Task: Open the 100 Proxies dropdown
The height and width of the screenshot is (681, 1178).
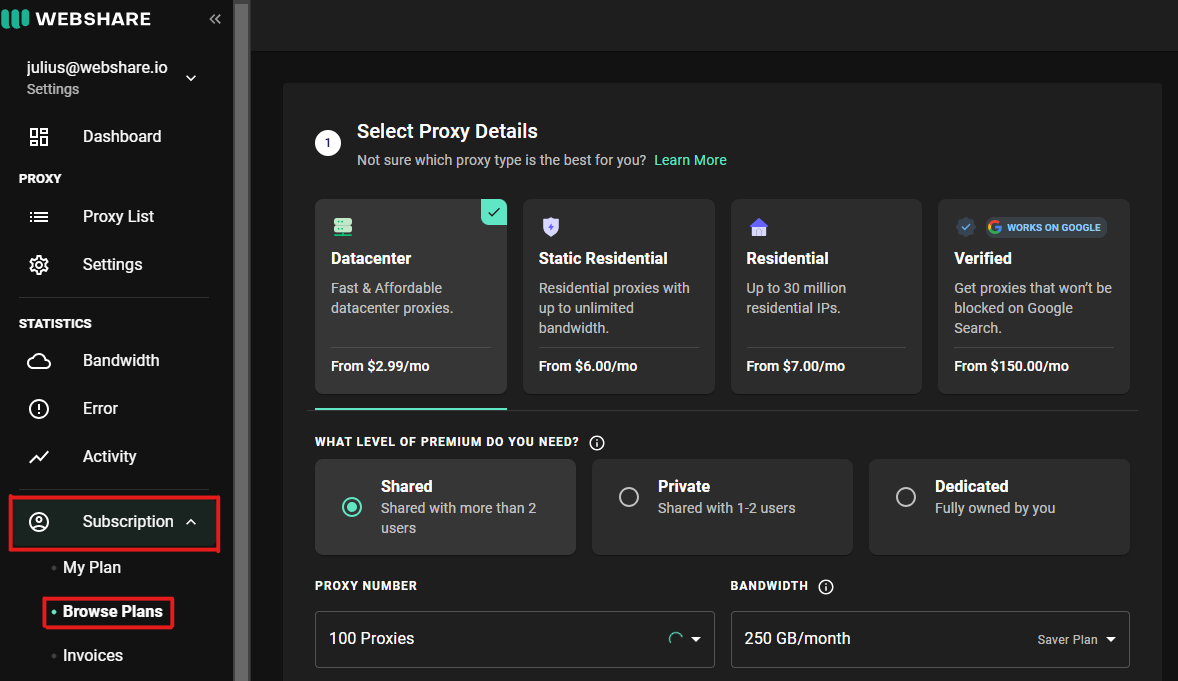Action: (x=515, y=639)
